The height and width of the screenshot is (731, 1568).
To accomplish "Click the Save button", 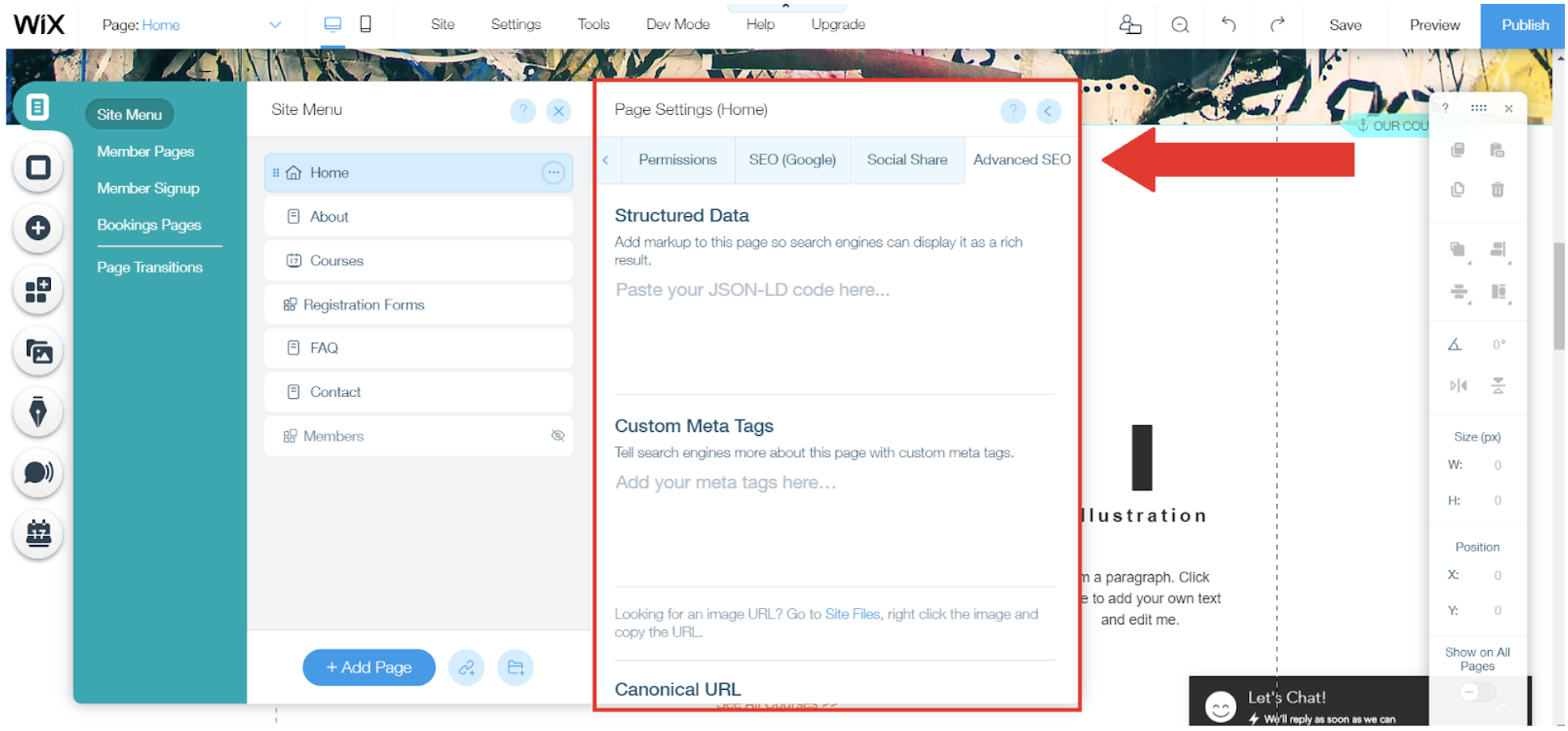I will coord(1345,25).
